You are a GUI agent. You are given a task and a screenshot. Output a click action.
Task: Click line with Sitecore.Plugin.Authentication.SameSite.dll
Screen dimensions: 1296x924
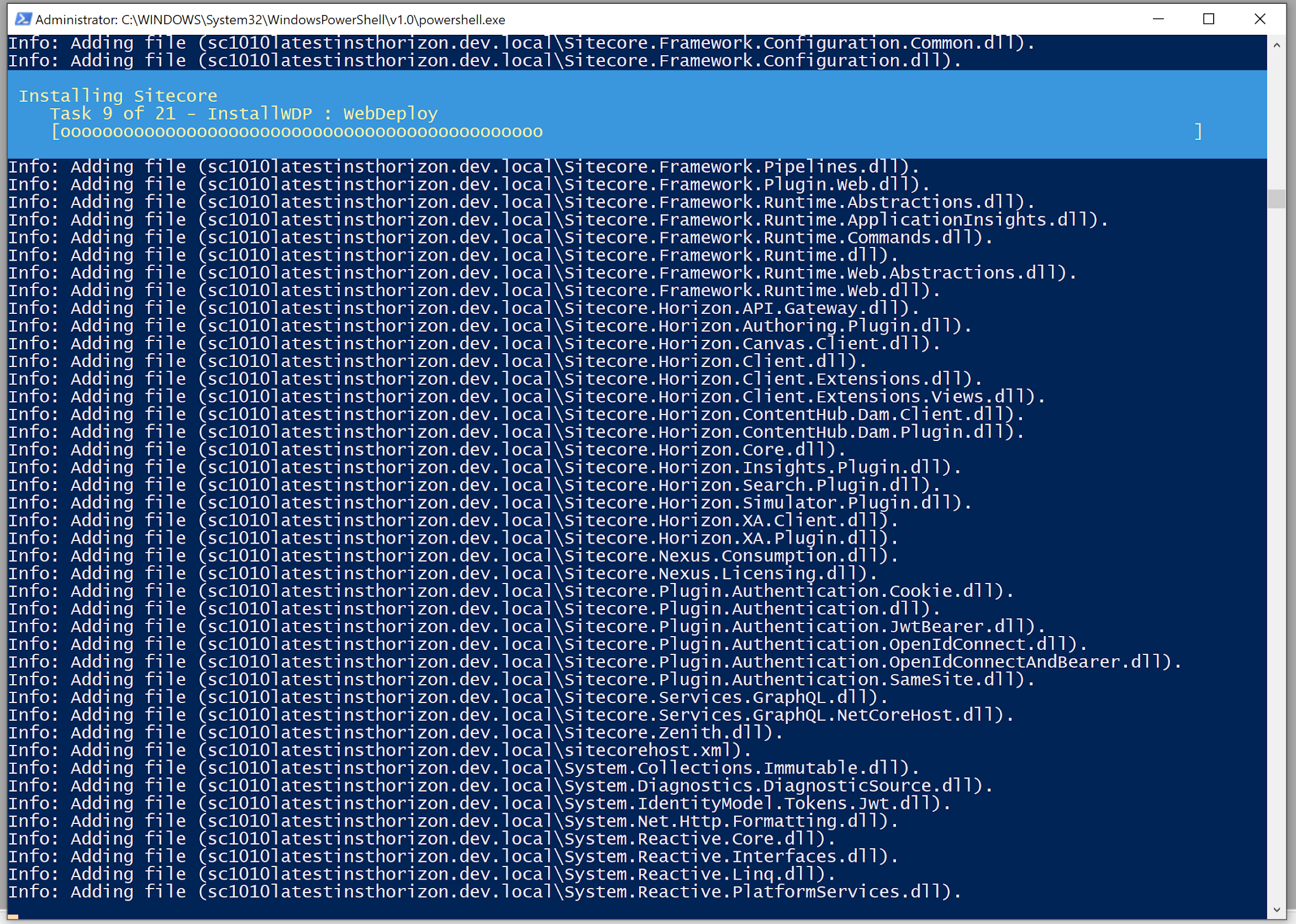[x=521, y=681]
